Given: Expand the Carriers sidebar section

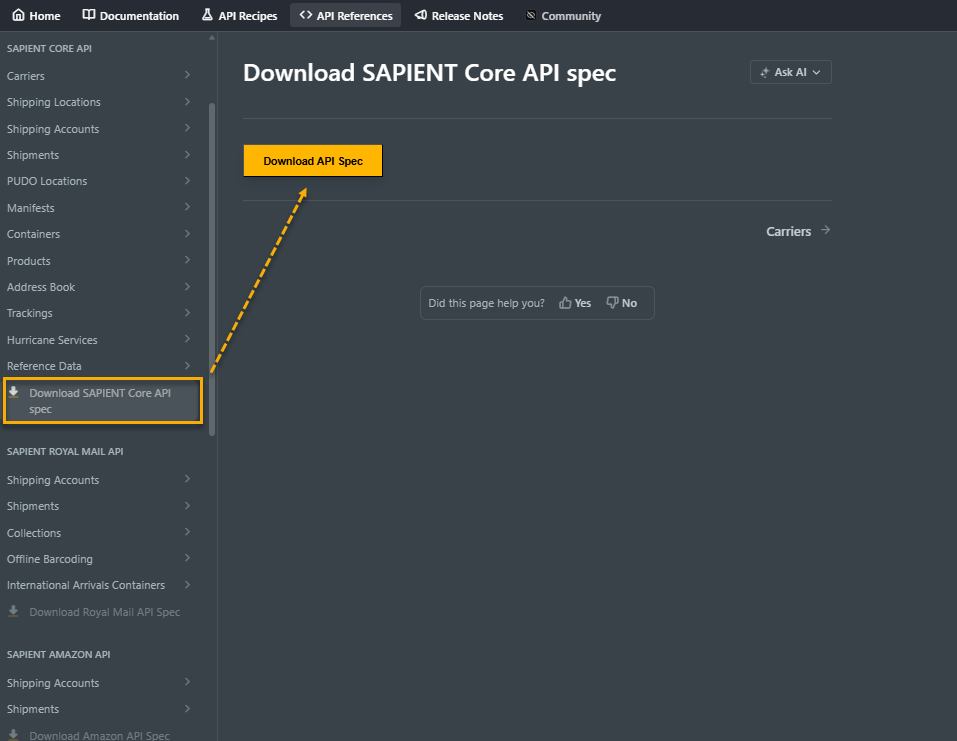Looking at the screenshot, I should [187, 75].
